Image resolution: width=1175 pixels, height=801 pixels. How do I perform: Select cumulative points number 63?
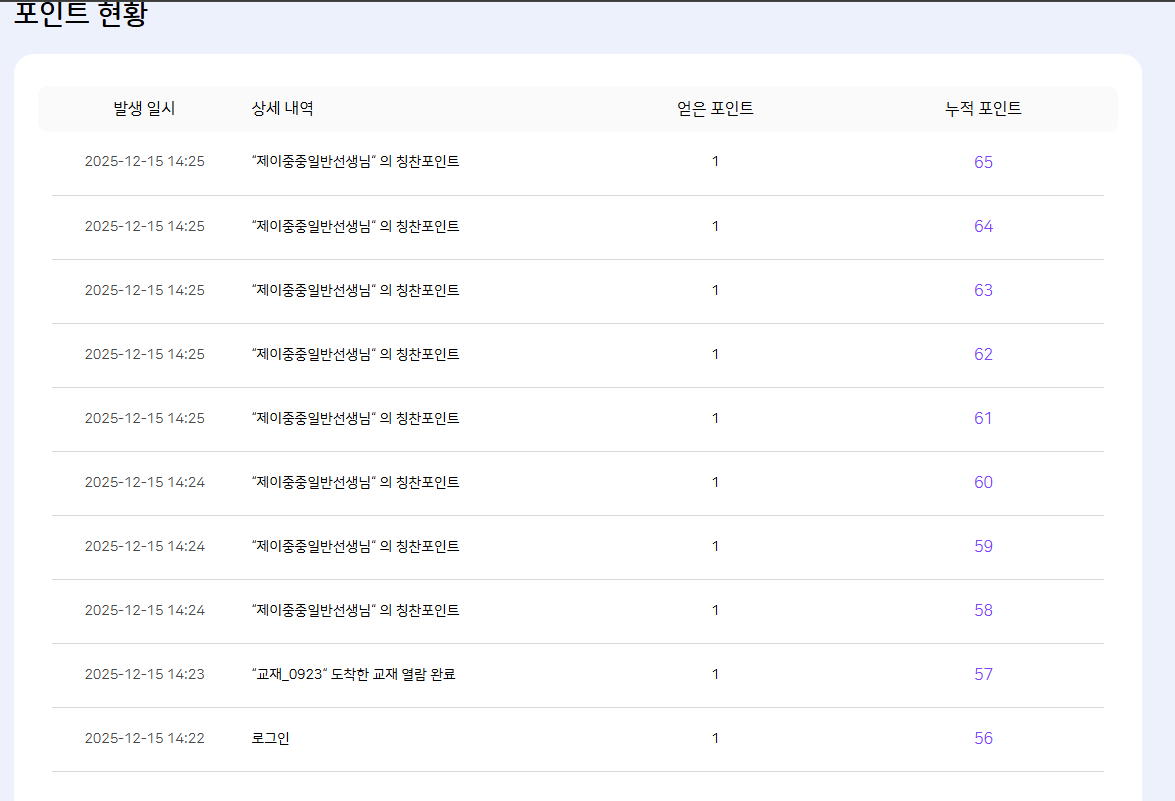(x=983, y=290)
